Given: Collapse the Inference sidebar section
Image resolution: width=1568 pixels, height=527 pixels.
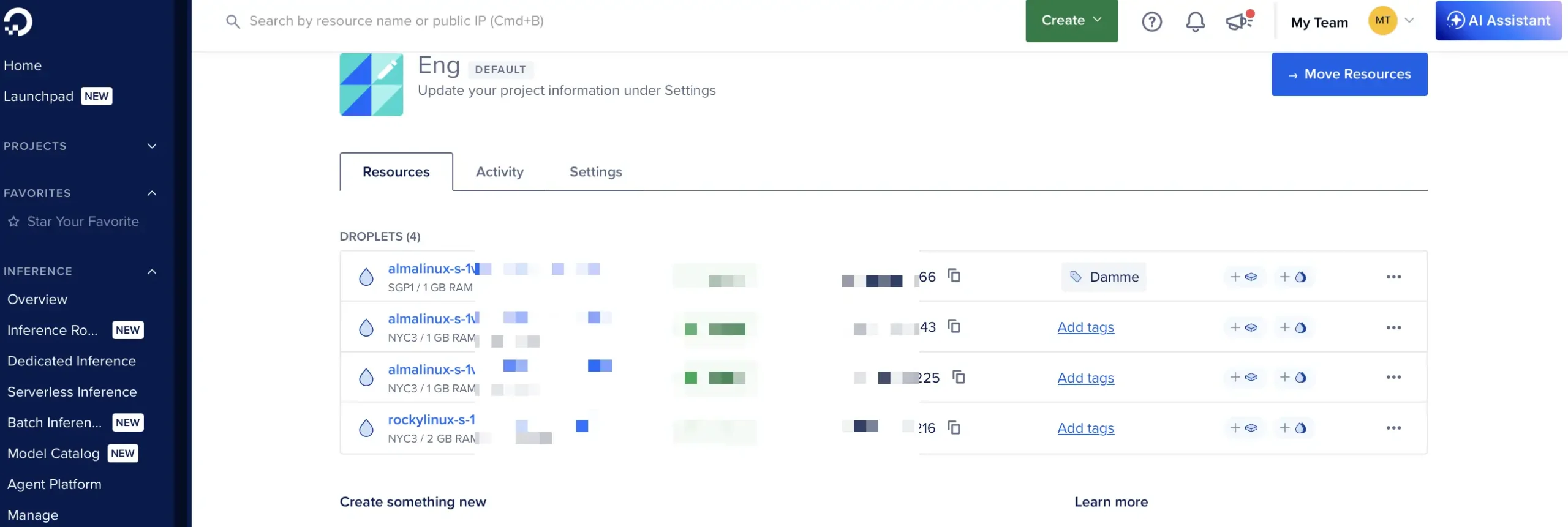Looking at the screenshot, I should point(152,271).
